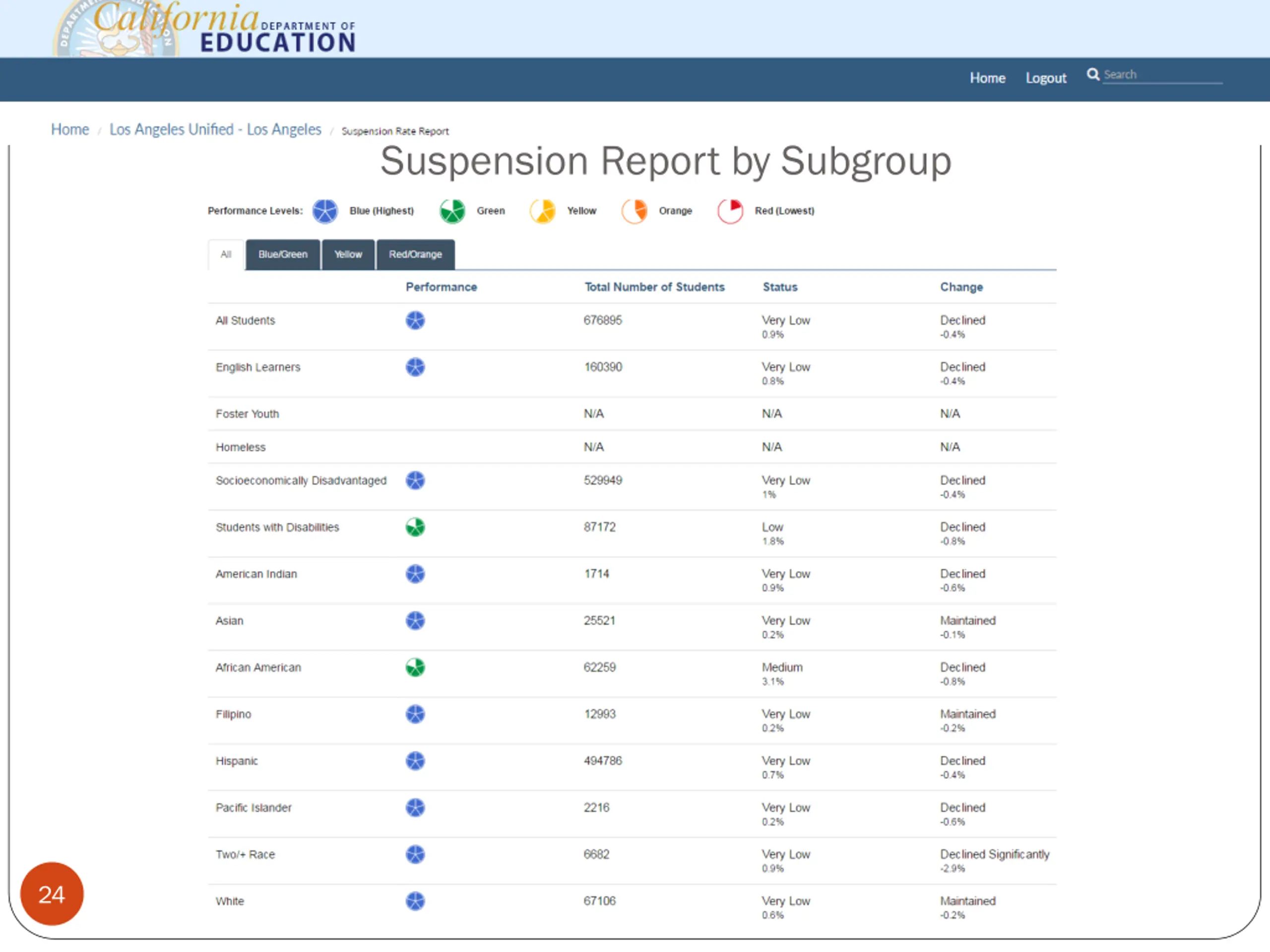Screen dimensions: 1270x952
Task: Click the White row performance icon
Action: click(x=415, y=901)
